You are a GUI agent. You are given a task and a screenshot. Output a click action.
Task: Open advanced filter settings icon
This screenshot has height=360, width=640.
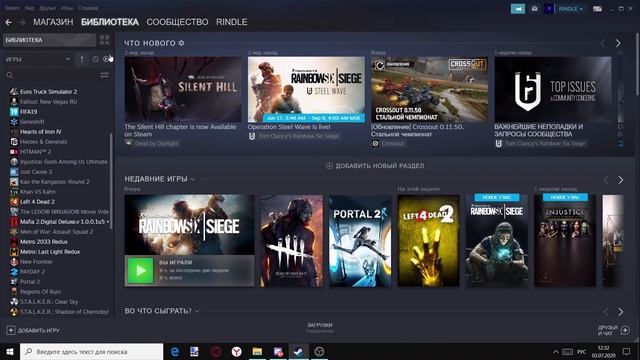(104, 75)
